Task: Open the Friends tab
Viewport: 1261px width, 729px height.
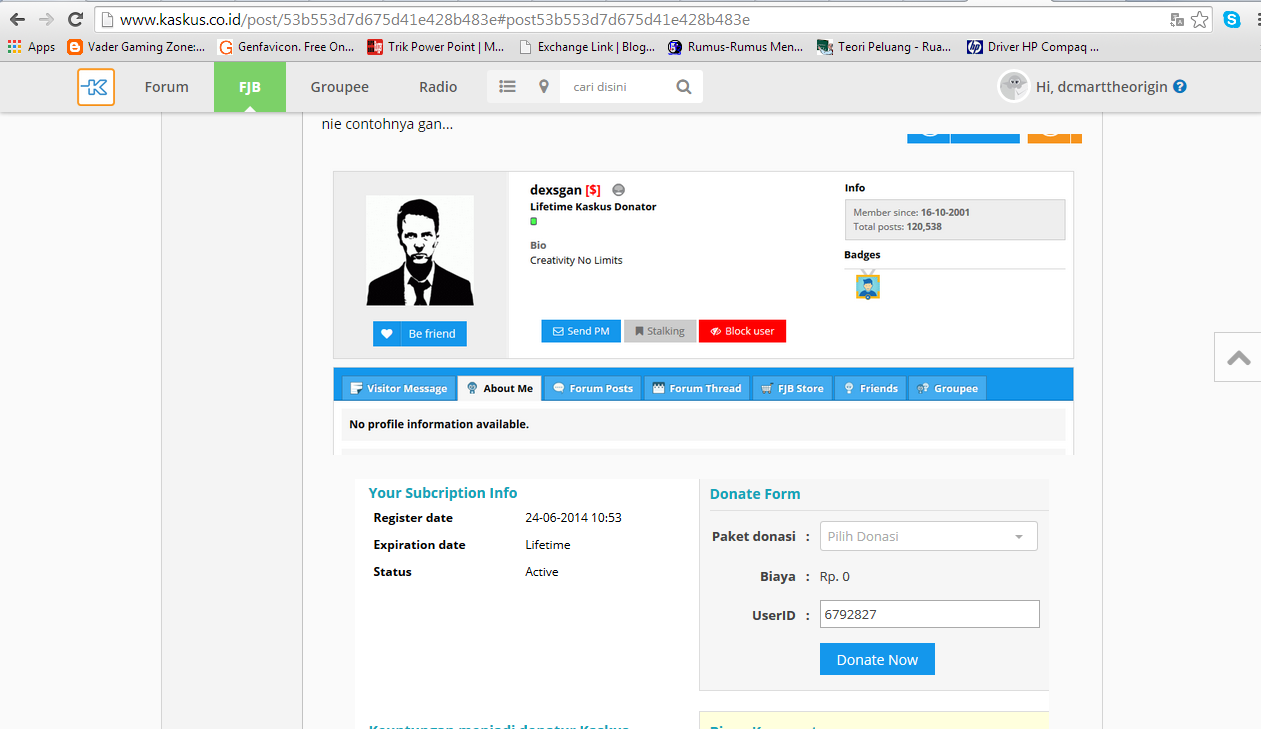Action: 871,388
